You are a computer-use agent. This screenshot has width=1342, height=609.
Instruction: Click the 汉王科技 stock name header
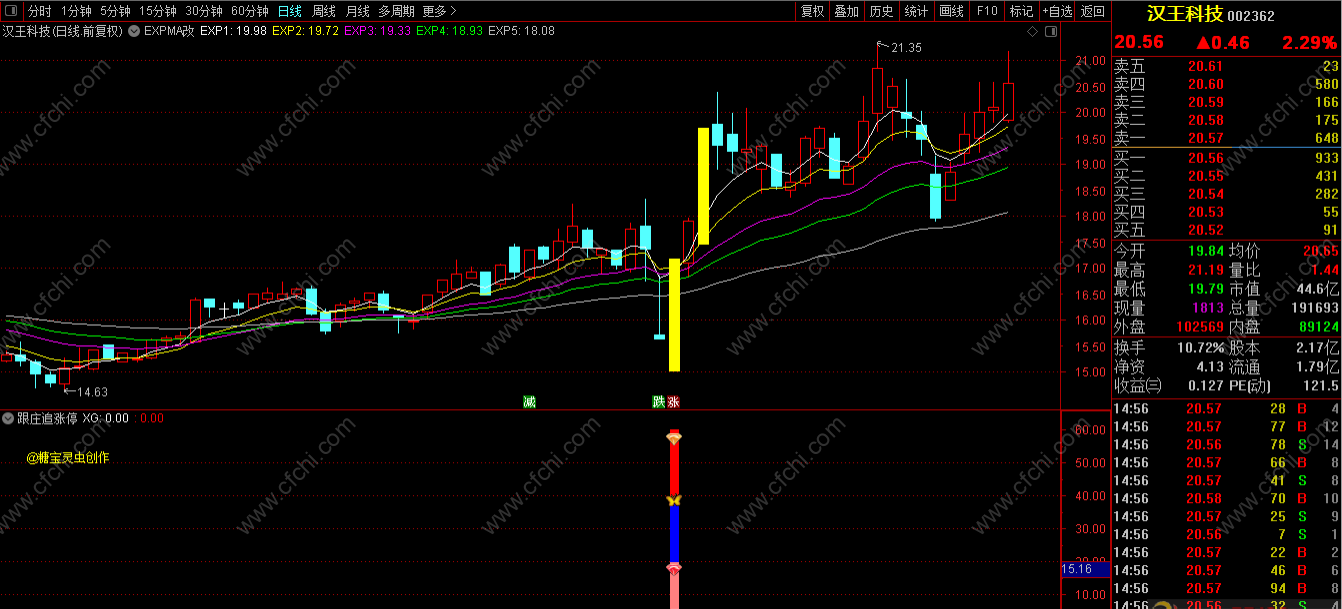(x=1184, y=14)
